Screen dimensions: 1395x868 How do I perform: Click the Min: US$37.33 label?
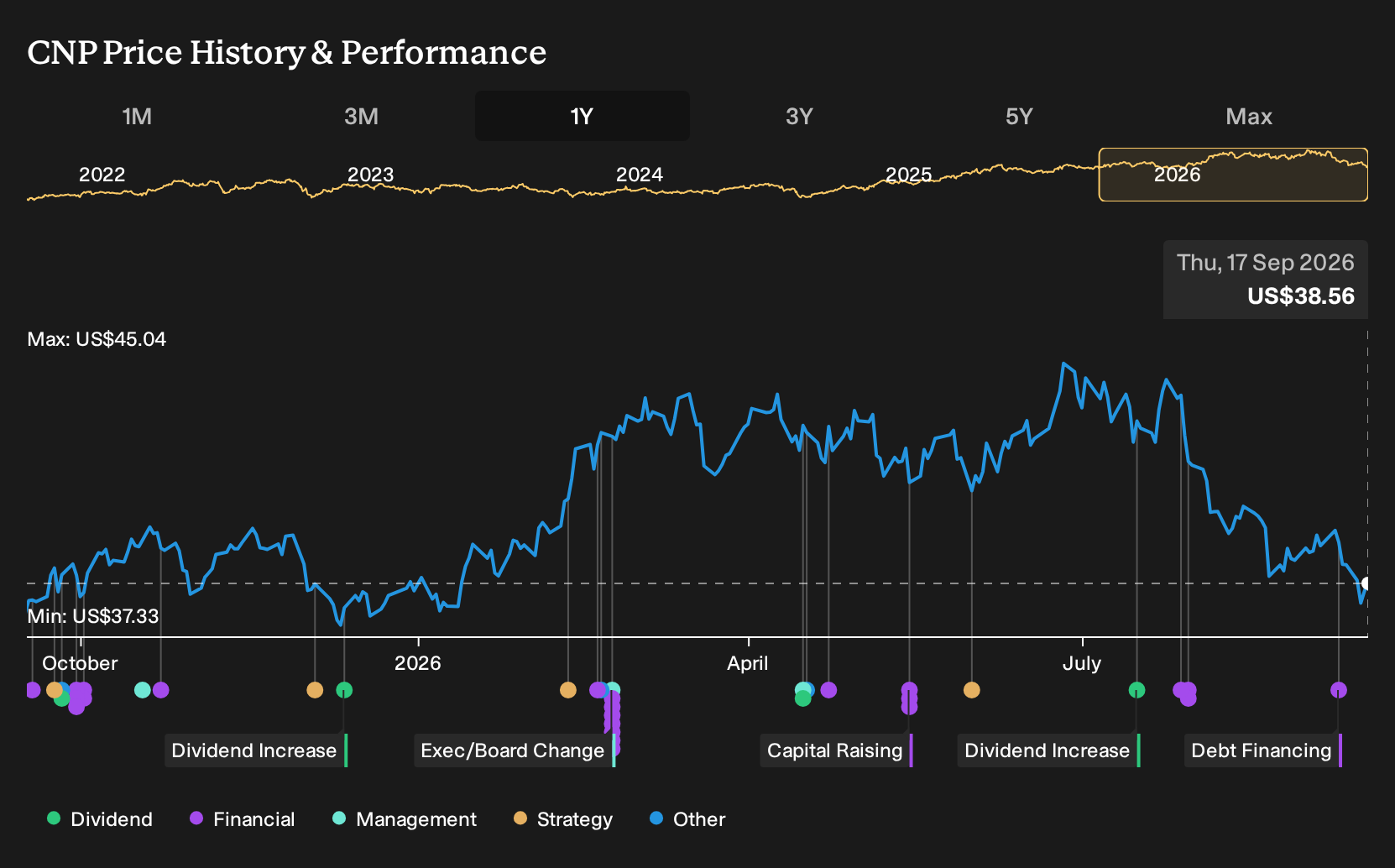(93, 616)
